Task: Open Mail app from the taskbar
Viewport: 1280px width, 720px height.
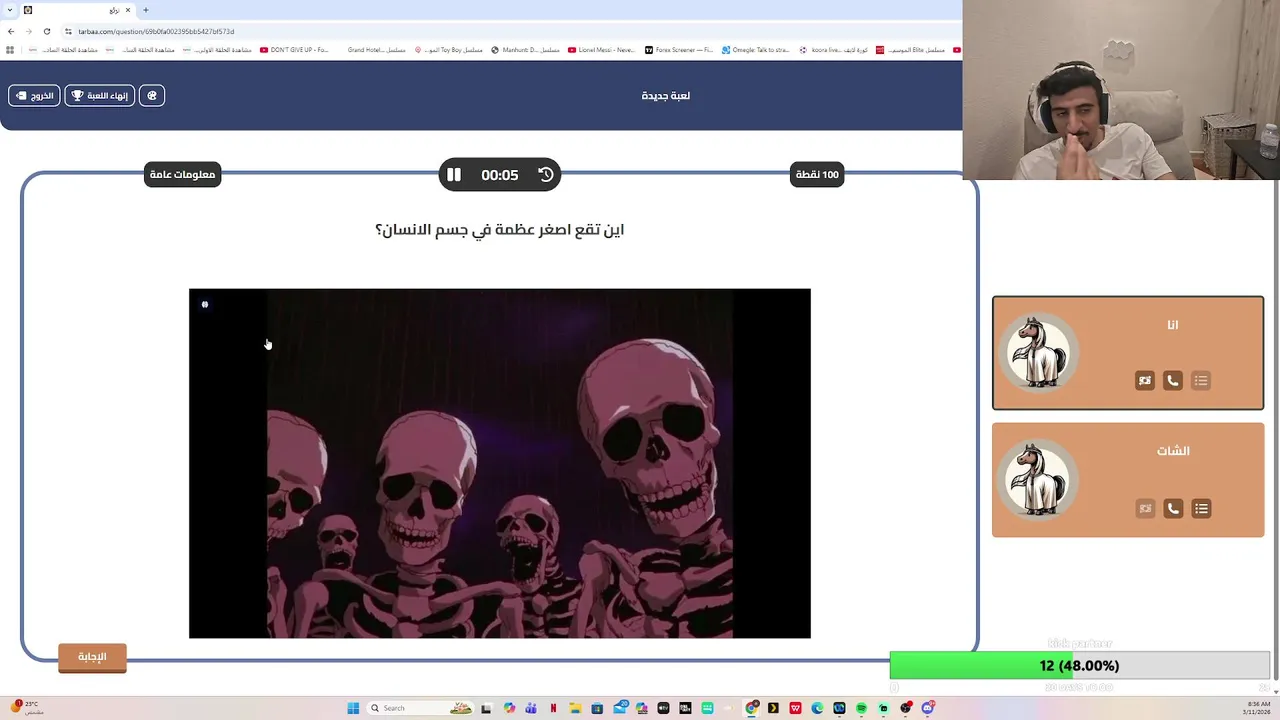Action: click(620, 708)
